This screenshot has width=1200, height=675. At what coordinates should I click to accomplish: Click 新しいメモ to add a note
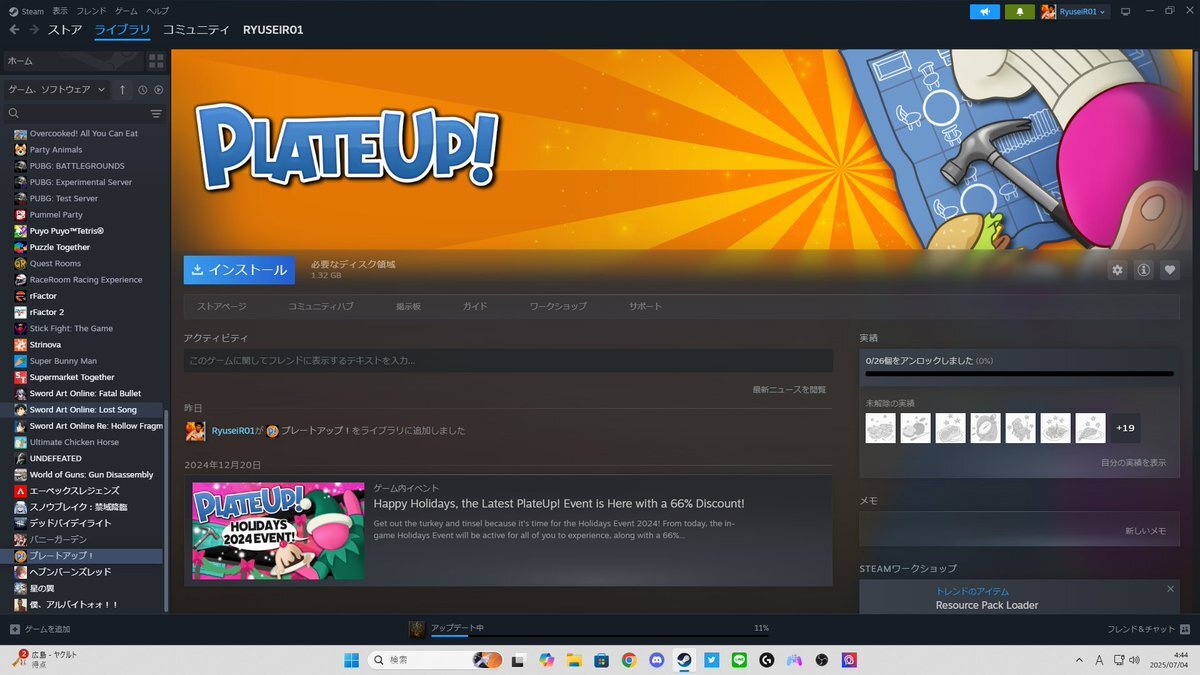[1145, 531]
